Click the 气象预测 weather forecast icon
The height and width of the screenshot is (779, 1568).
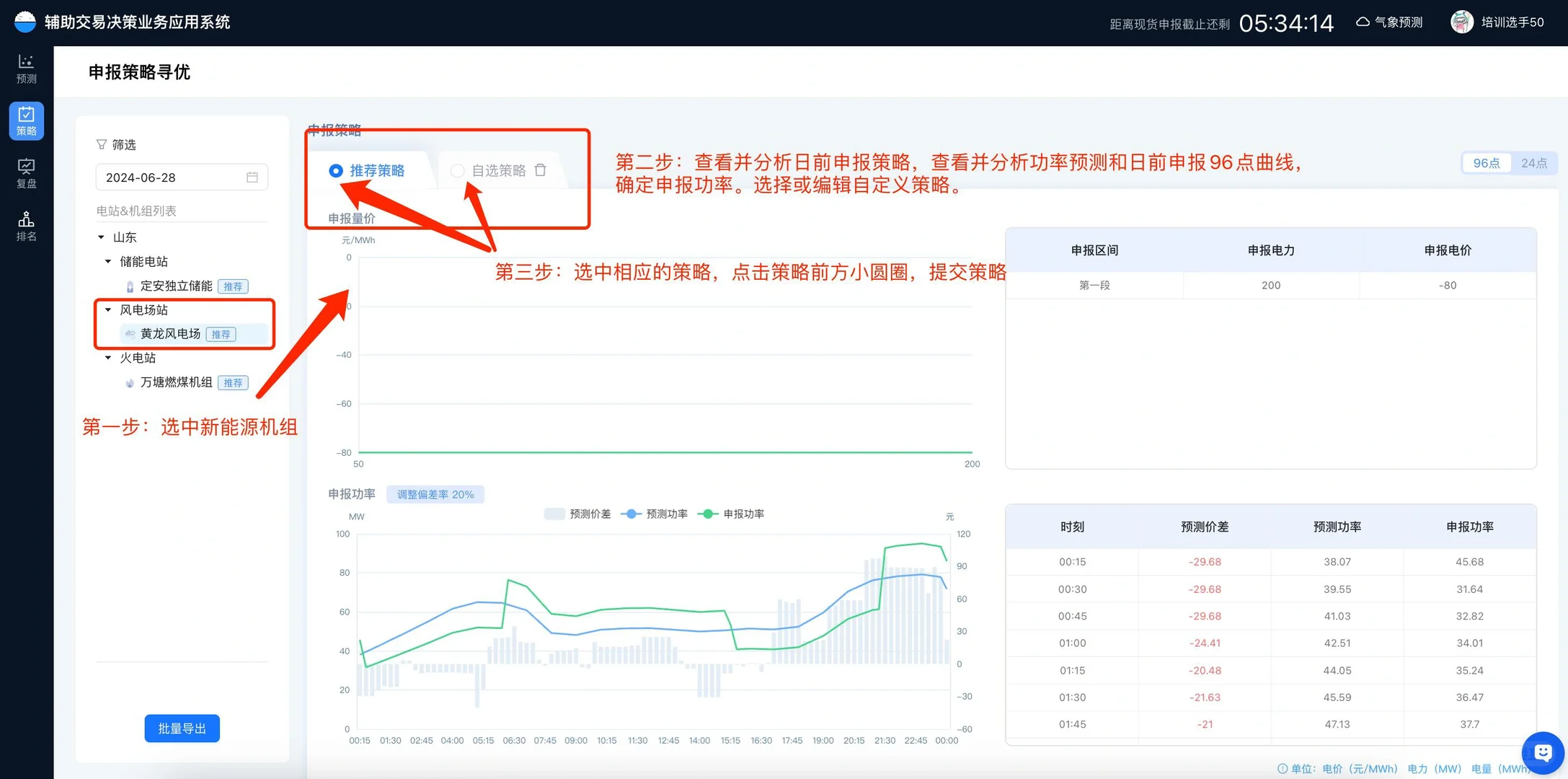click(x=1363, y=22)
